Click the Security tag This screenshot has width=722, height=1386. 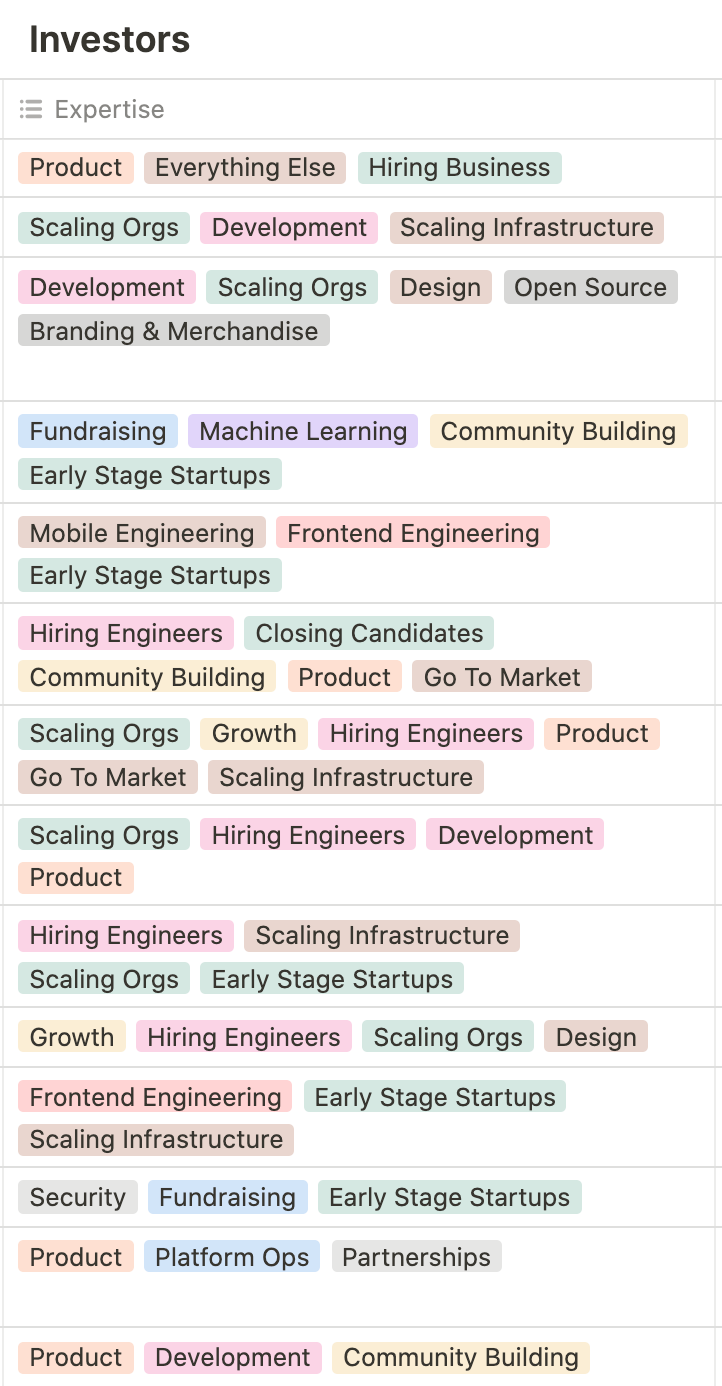pyautogui.click(x=78, y=1198)
